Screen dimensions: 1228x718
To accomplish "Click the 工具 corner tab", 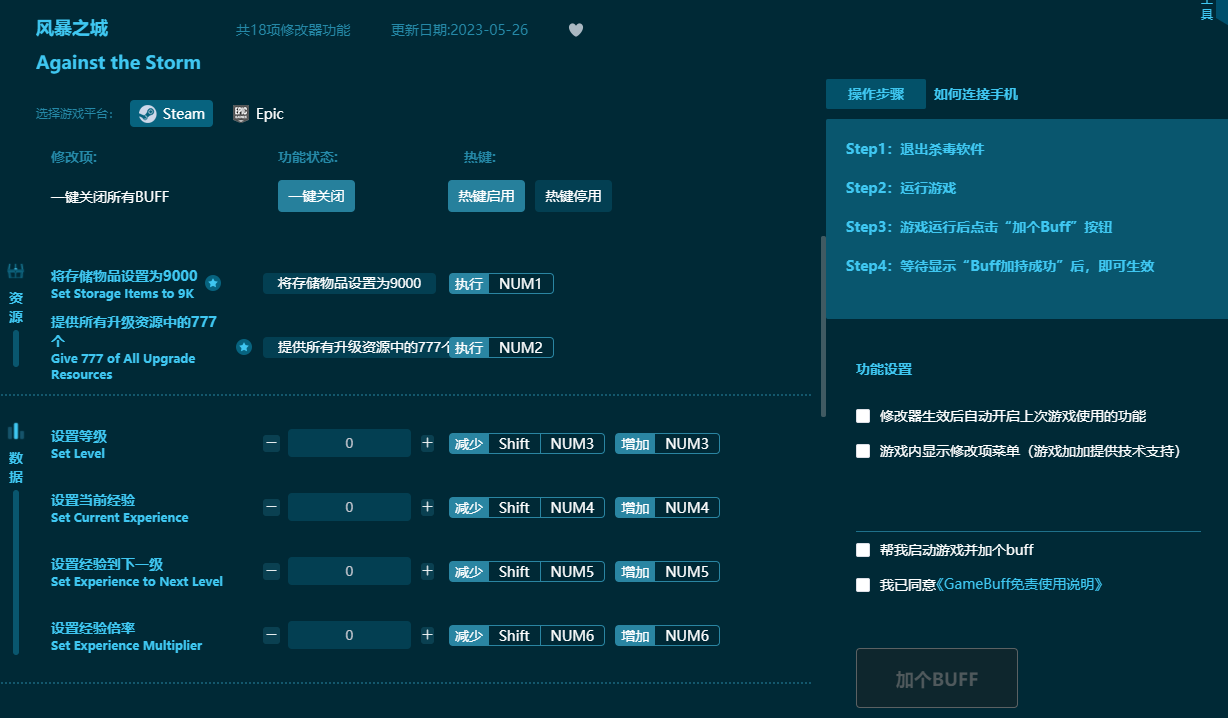I will click(x=1207, y=12).
